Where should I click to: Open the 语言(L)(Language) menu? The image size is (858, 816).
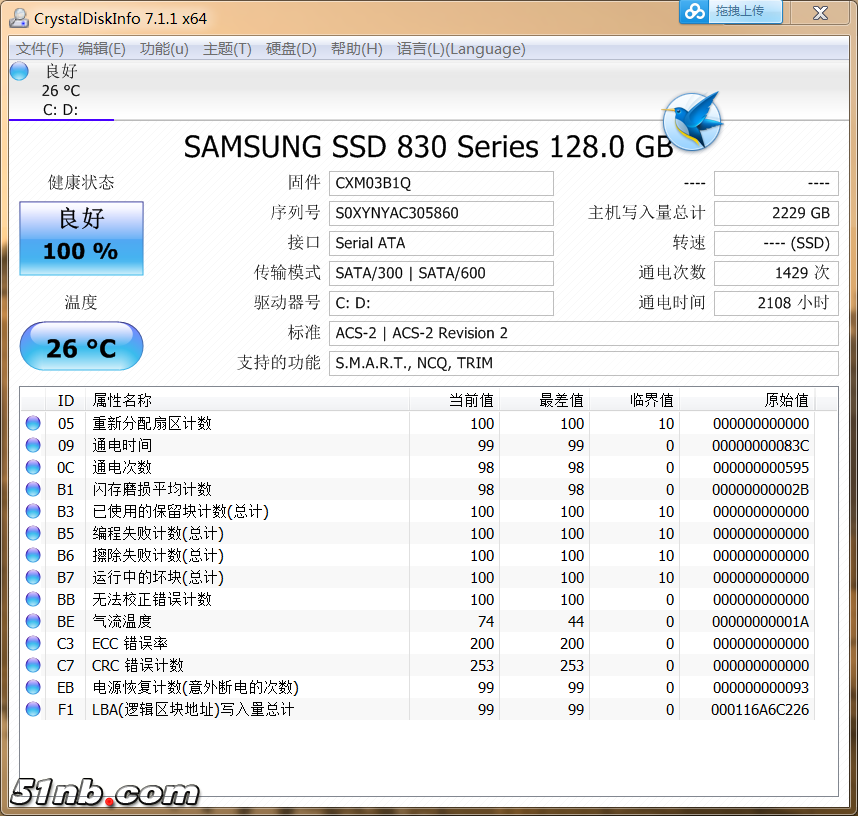pos(461,49)
